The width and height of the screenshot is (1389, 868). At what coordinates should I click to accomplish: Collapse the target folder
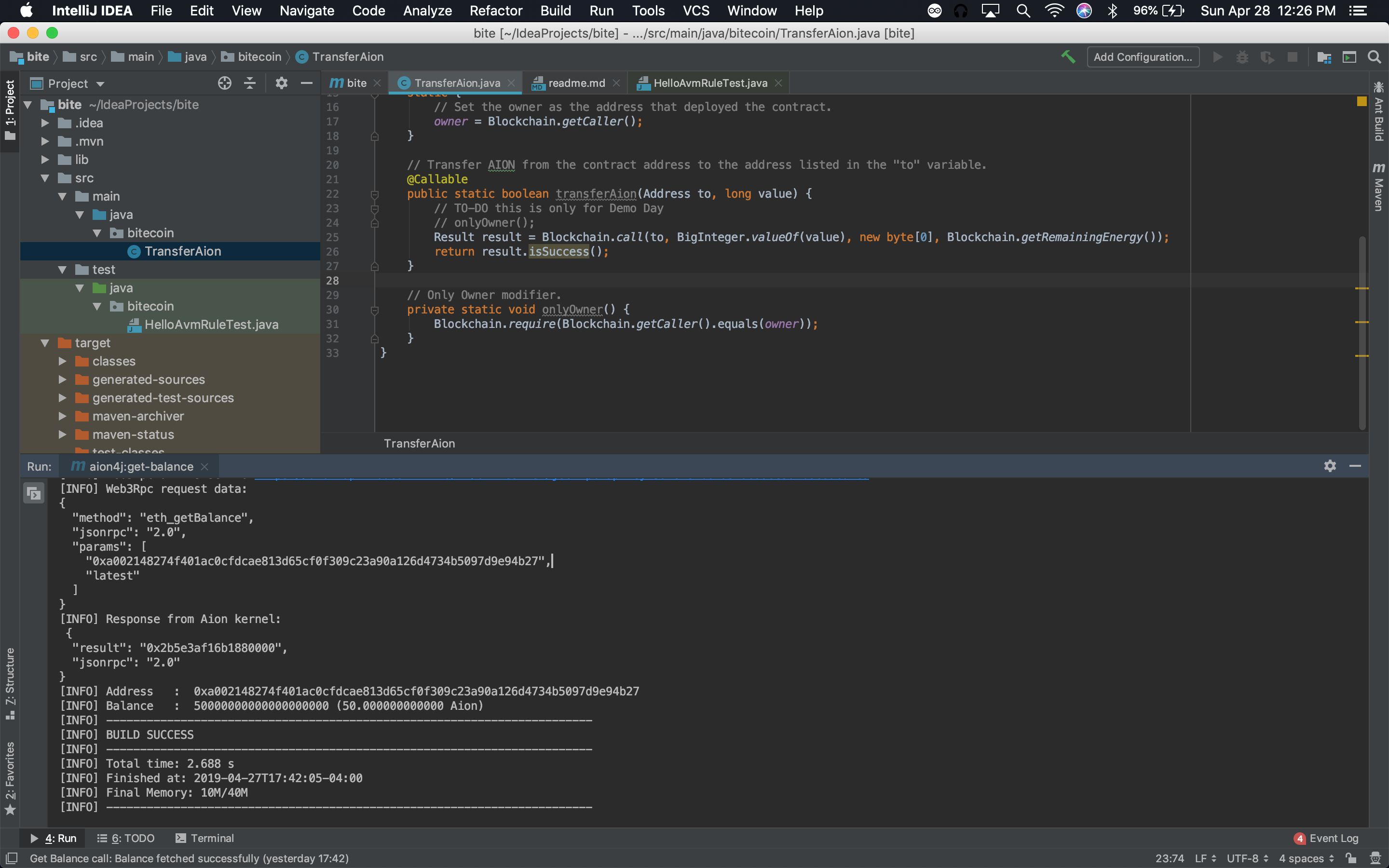pos(45,343)
